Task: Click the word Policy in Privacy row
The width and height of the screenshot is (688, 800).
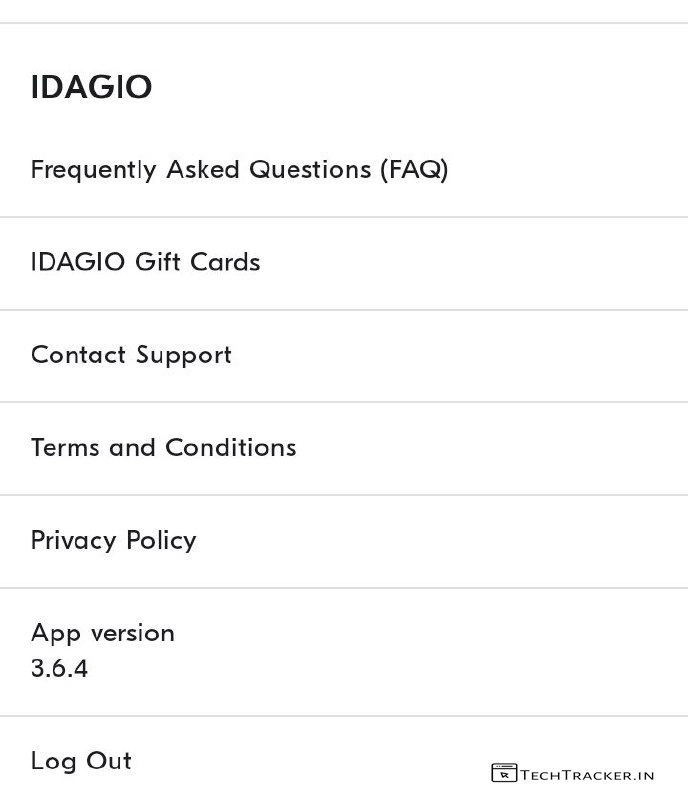Action: point(161,540)
